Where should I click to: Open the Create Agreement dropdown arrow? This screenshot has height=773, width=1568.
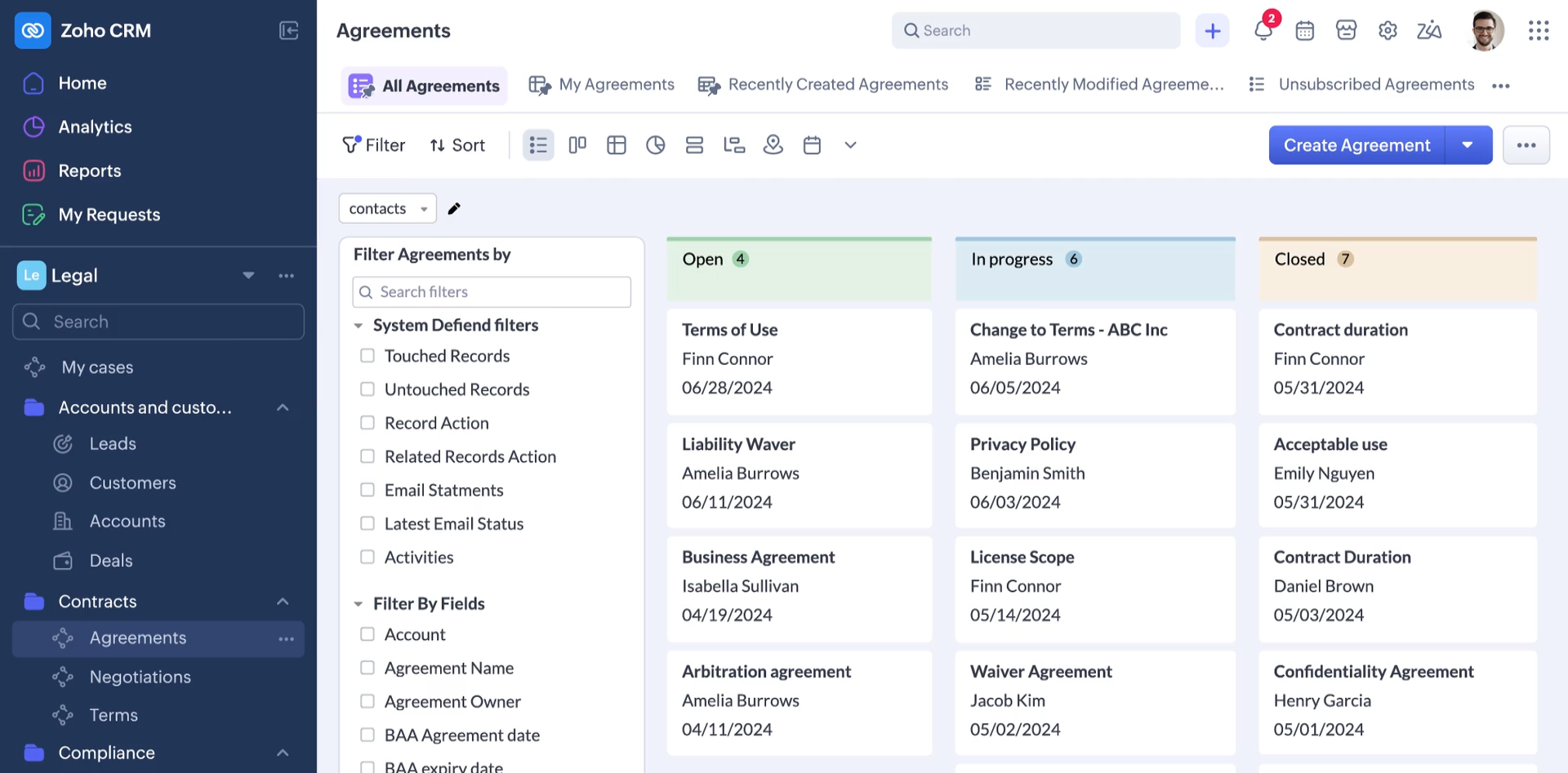click(1468, 145)
